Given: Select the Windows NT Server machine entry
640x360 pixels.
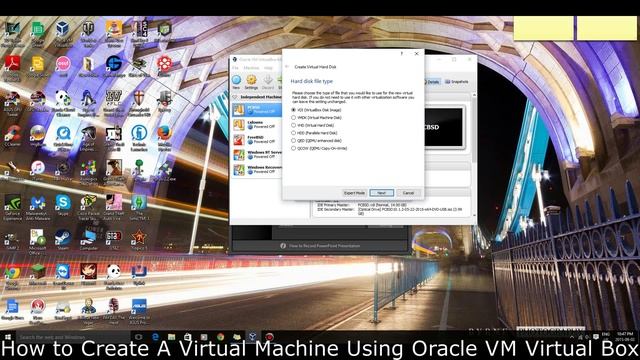Looking at the screenshot, I should pyautogui.click(x=257, y=155).
